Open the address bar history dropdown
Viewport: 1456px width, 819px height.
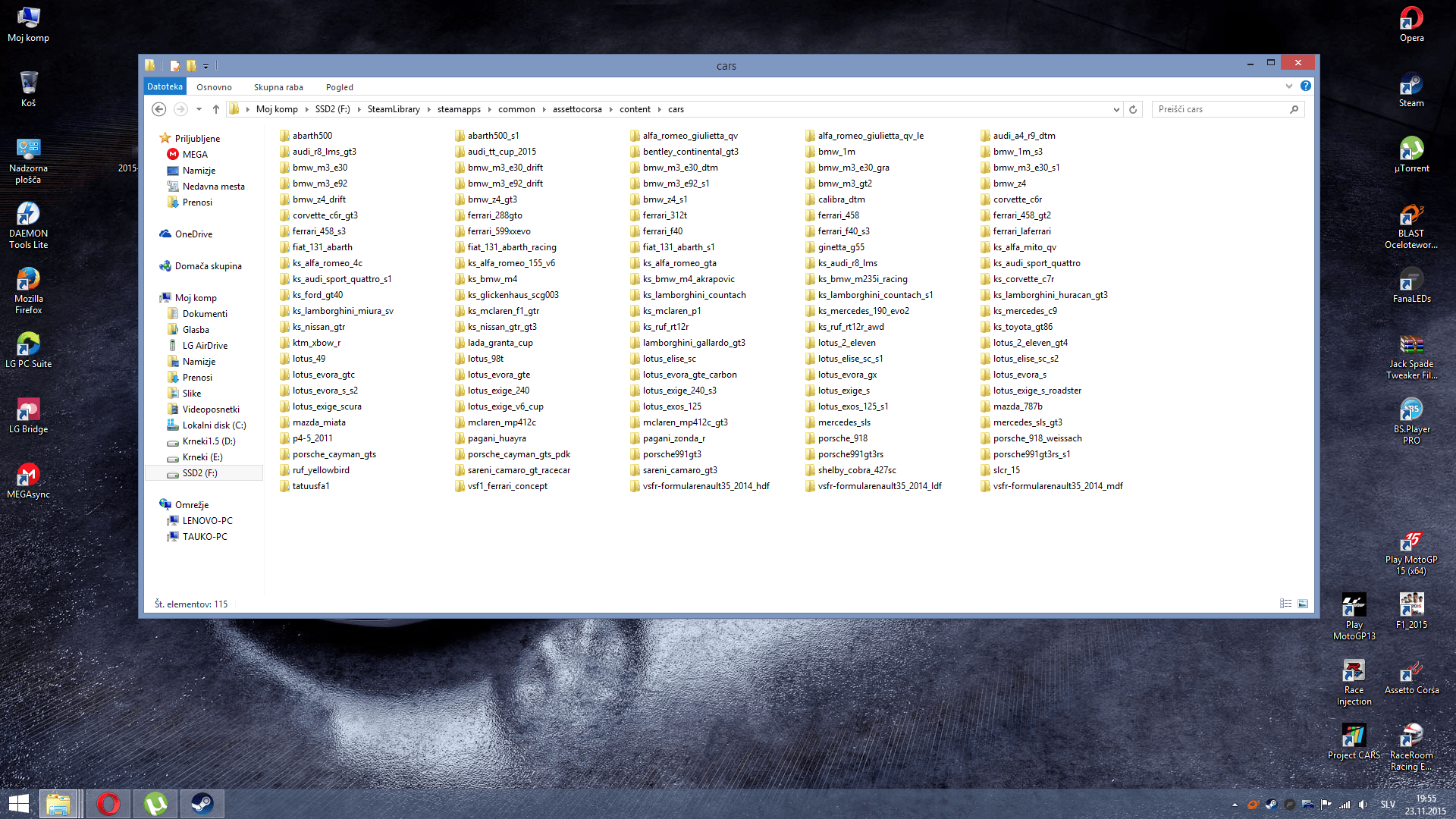pos(1116,109)
